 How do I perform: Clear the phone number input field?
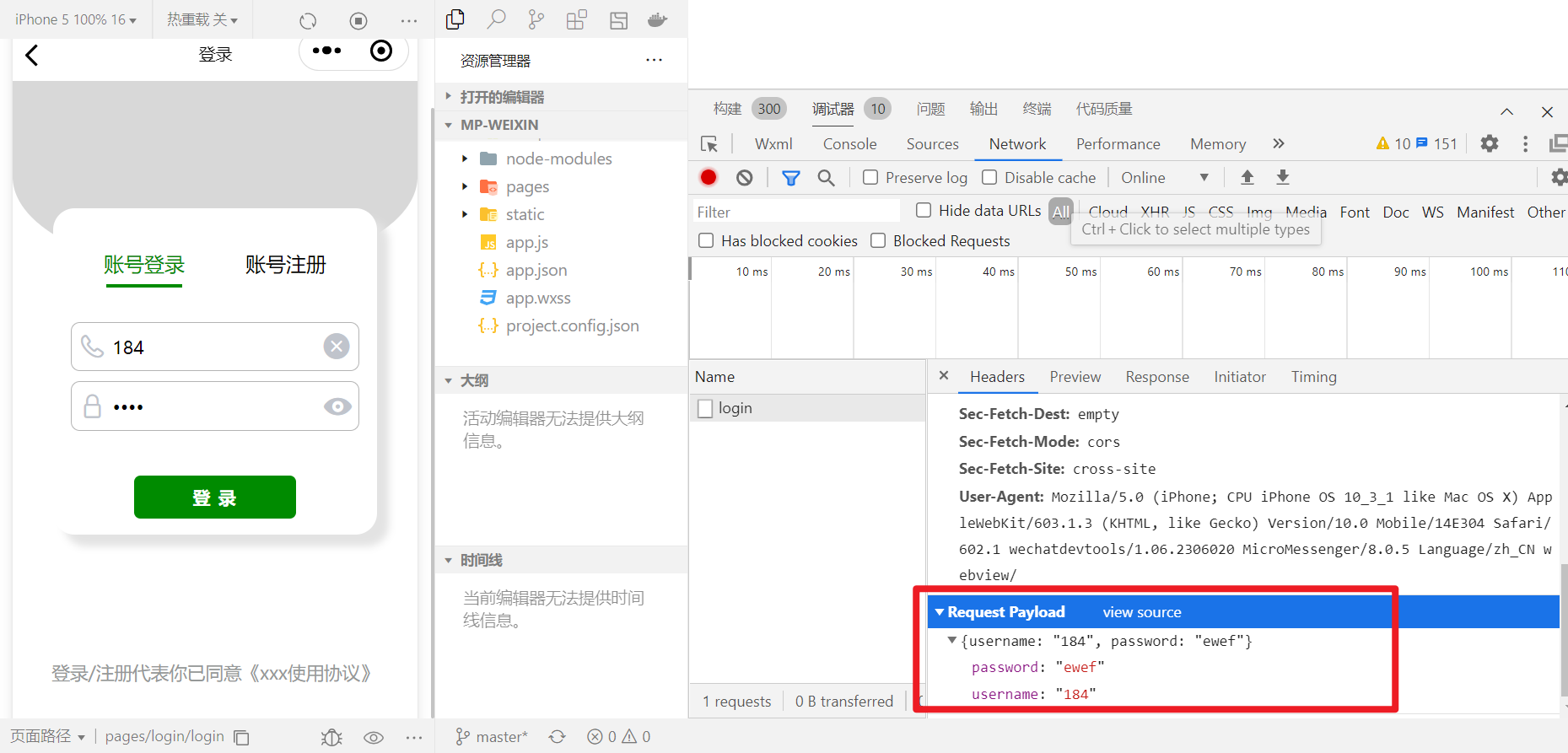tap(337, 347)
